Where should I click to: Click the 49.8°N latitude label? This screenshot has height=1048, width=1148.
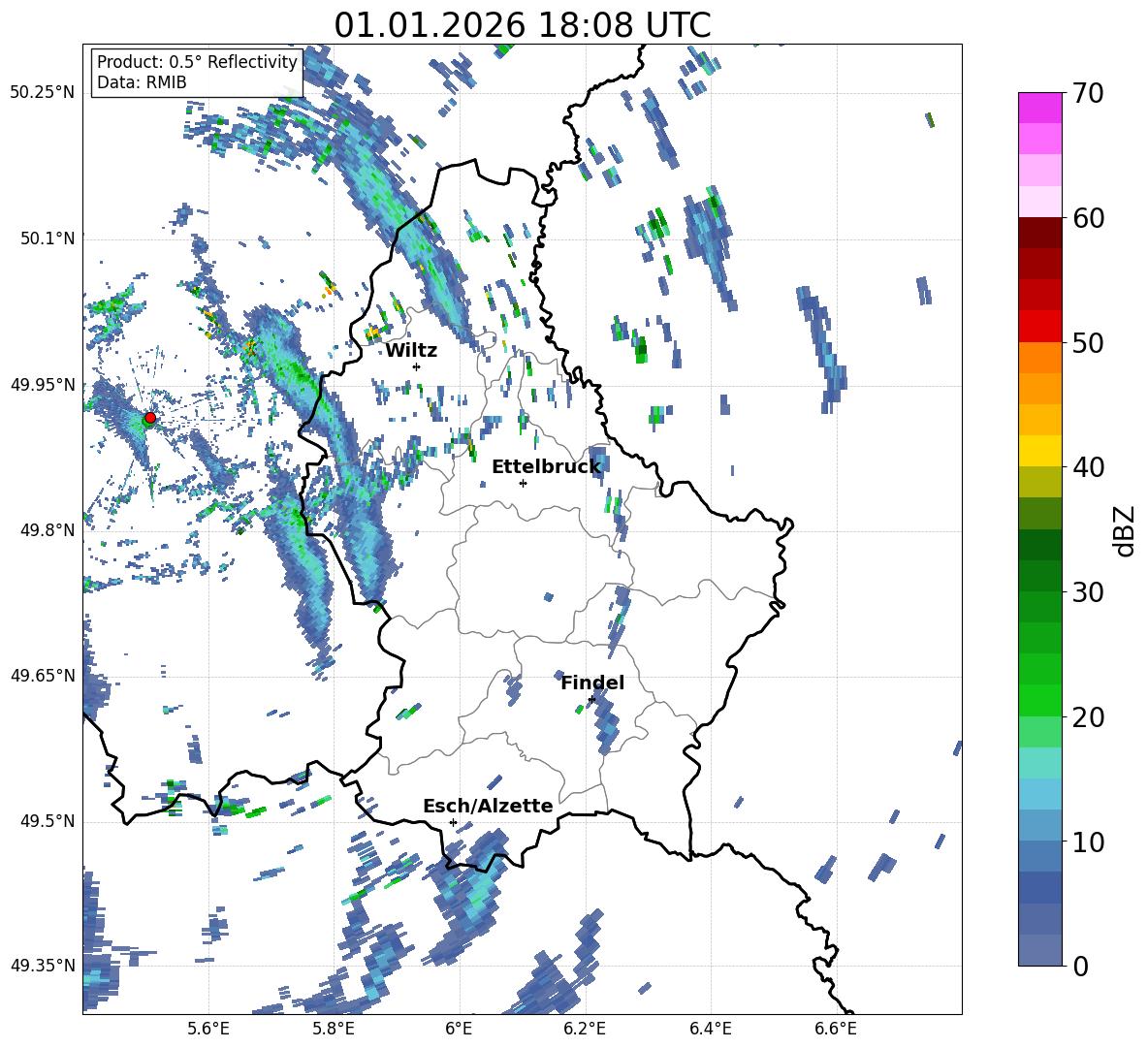[48, 530]
